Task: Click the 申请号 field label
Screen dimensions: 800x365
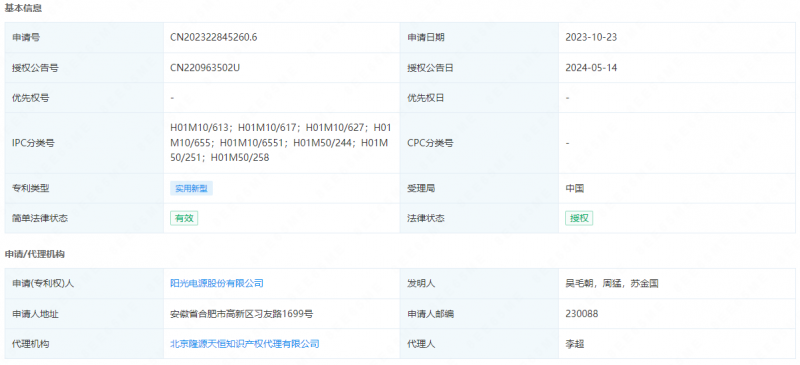Action: [26, 37]
